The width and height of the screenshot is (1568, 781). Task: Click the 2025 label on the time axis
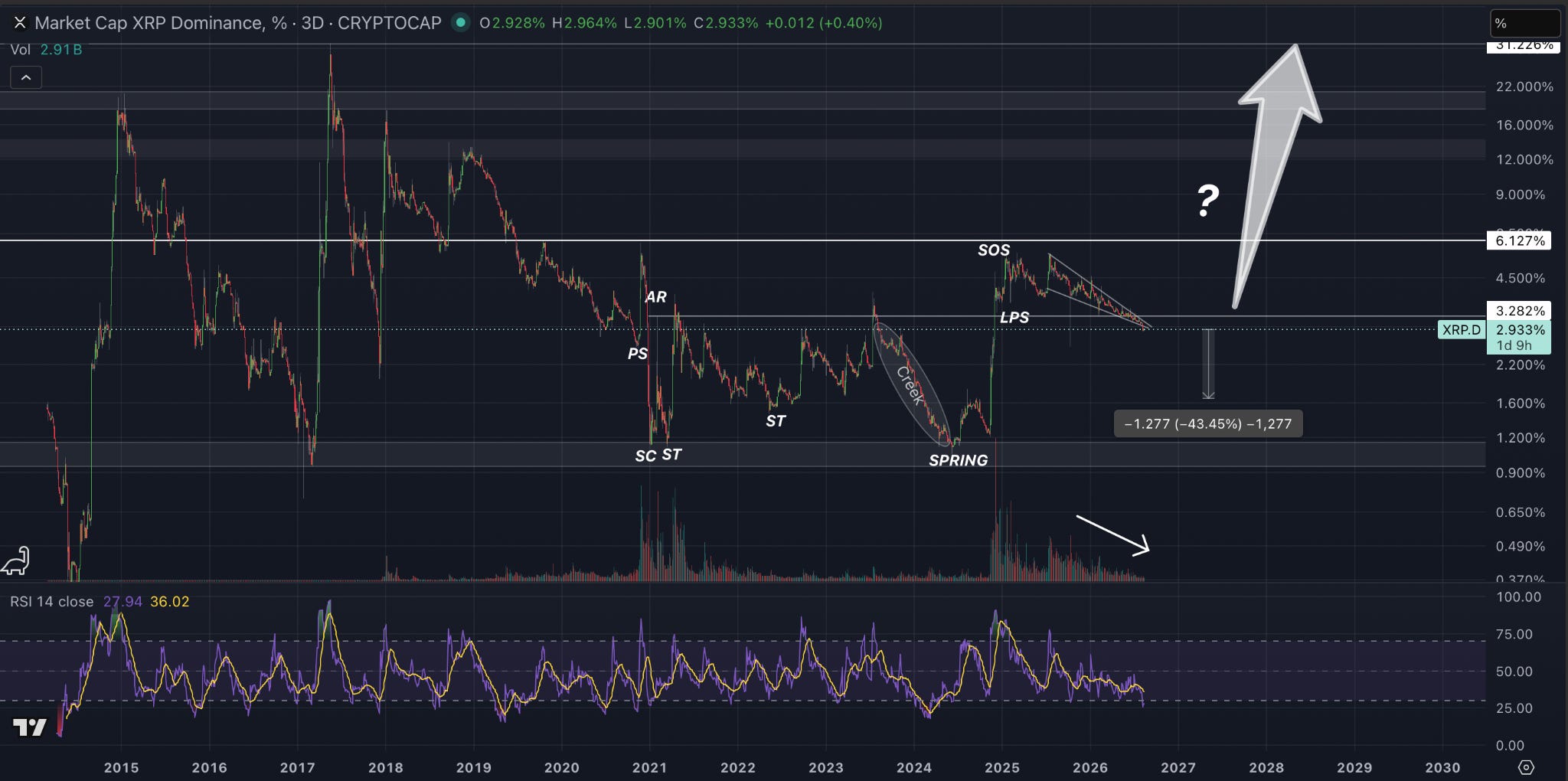[x=1001, y=768]
